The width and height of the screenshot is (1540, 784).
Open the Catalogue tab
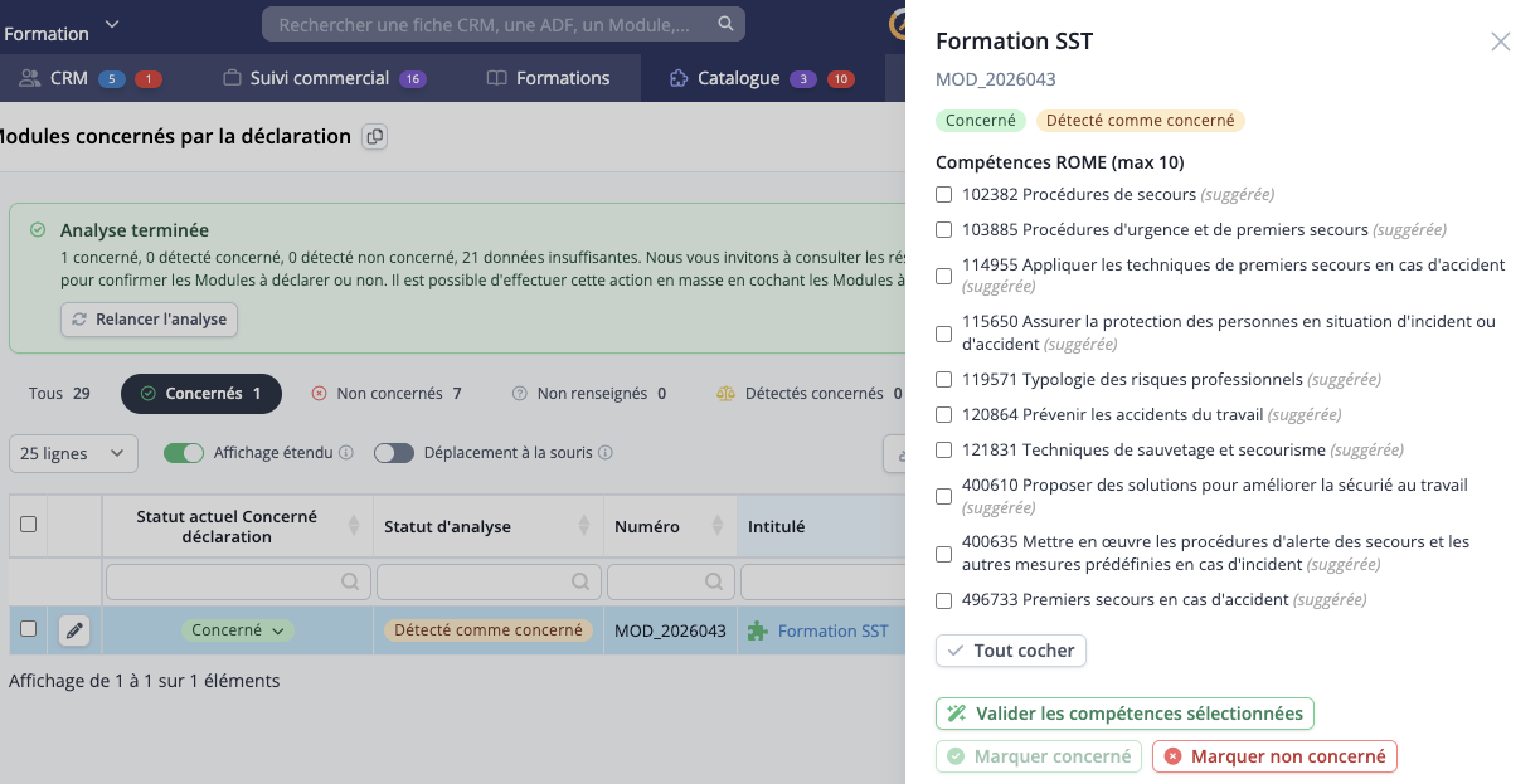(762, 78)
